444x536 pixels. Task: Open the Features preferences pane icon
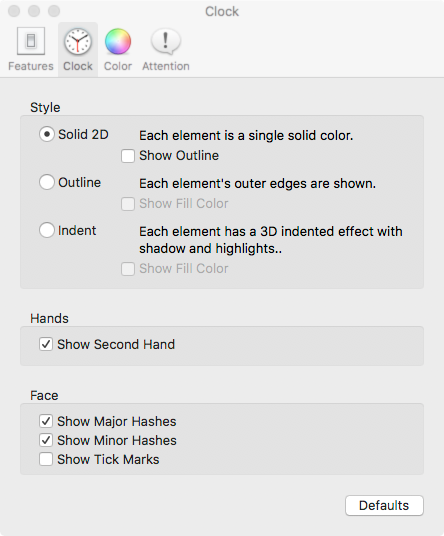31,41
